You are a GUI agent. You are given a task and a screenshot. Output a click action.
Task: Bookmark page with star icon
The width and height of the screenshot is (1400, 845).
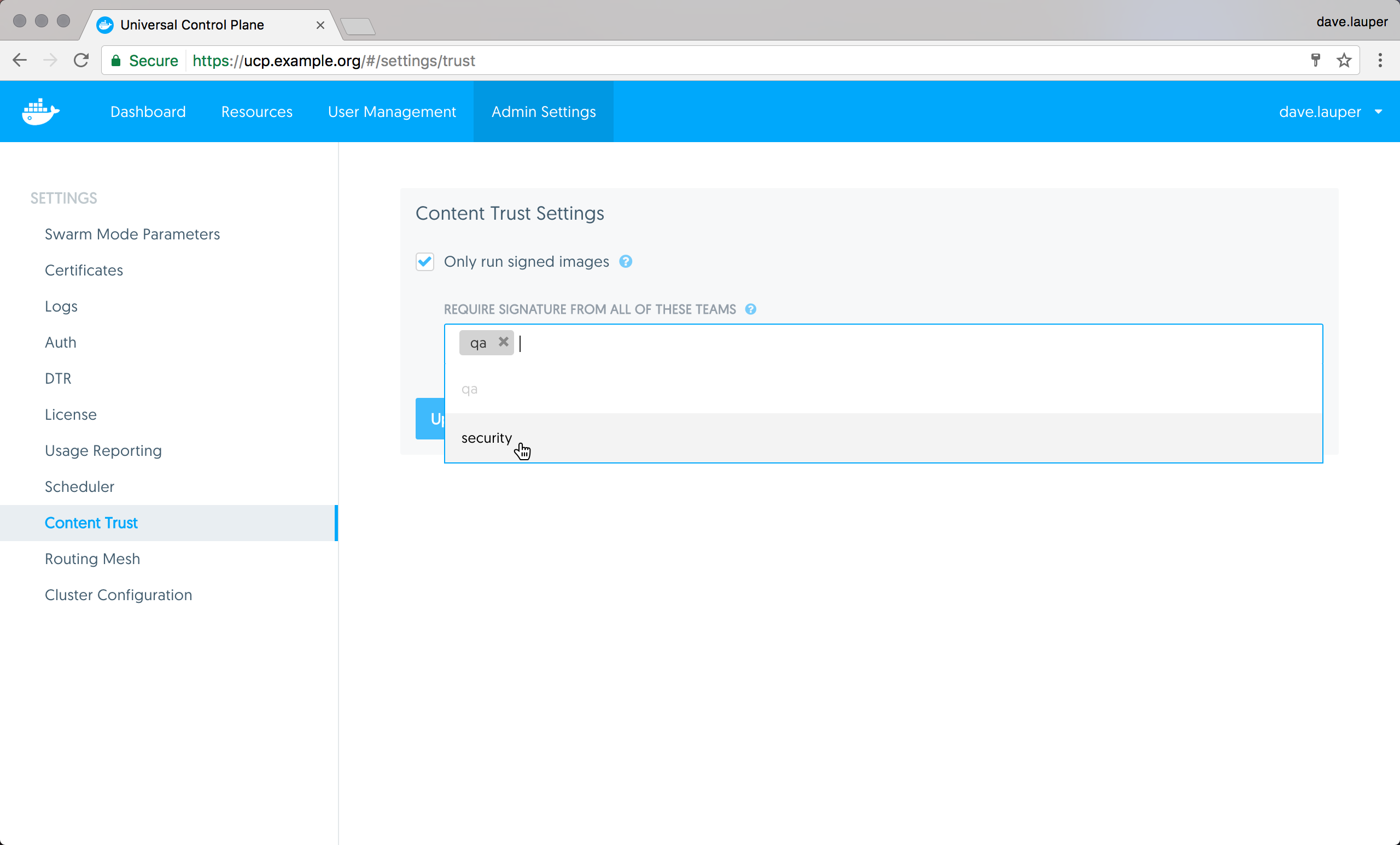tap(1344, 60)
